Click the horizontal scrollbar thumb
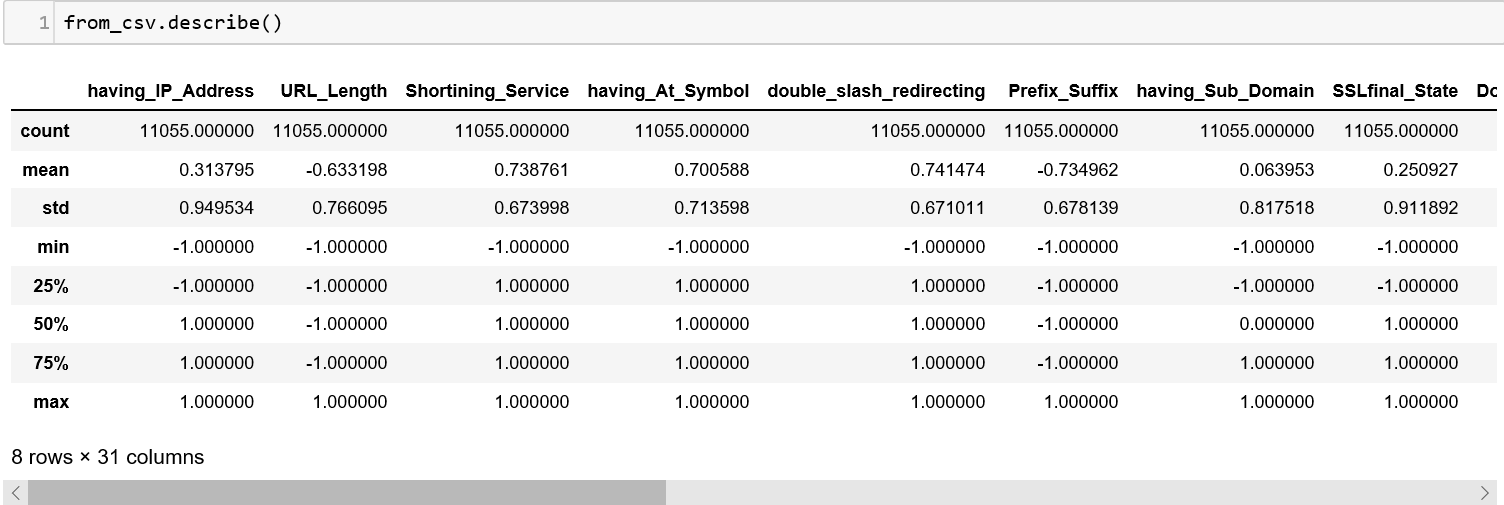 pyautogui.click(x=346, y=492)
